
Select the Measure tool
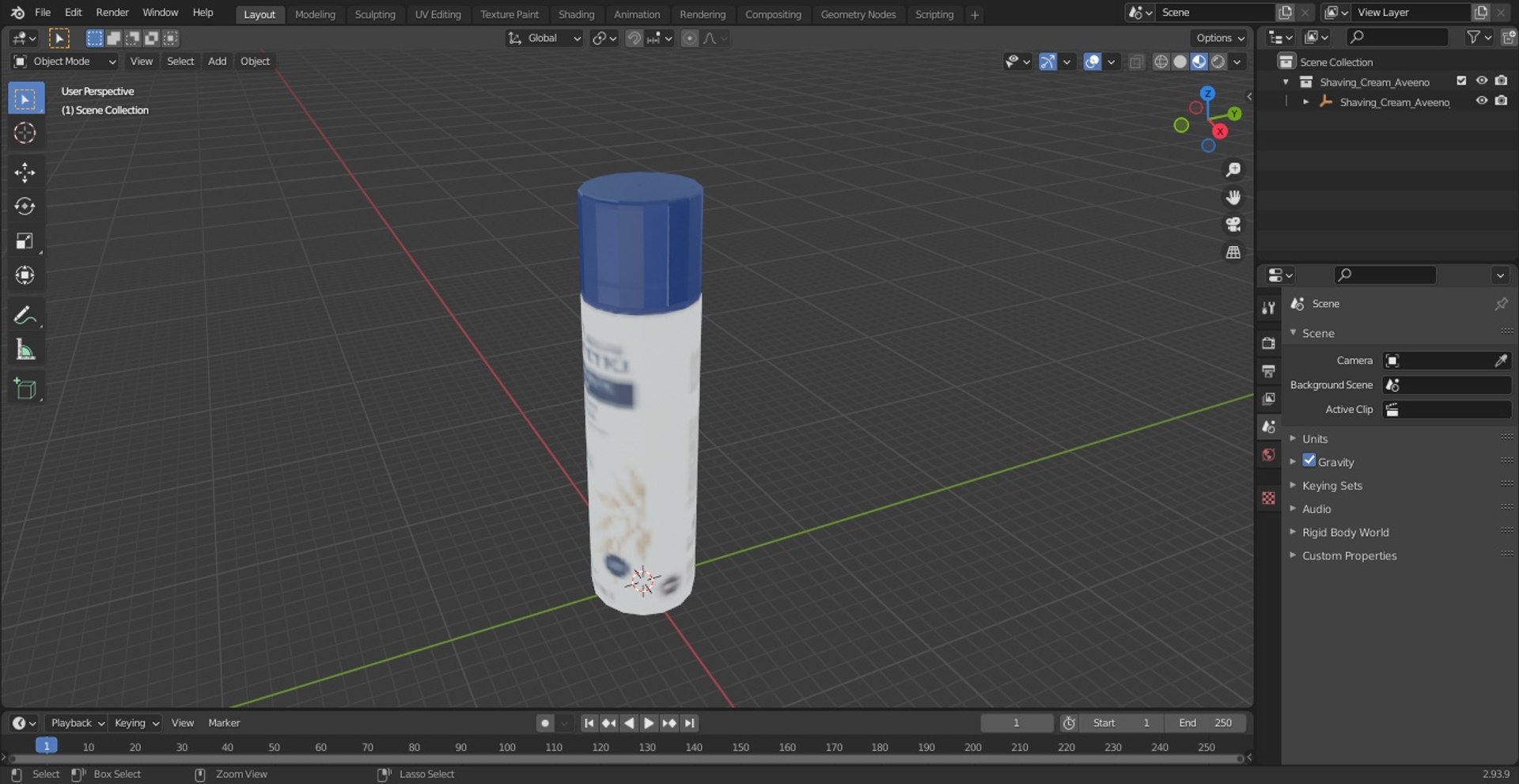[x=25, y=350]
